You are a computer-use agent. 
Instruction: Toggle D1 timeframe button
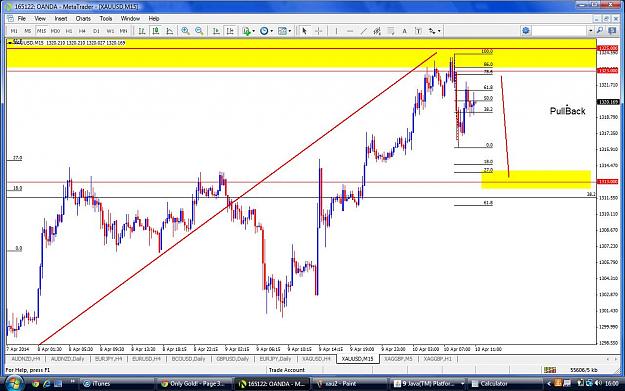coord(96,31)
